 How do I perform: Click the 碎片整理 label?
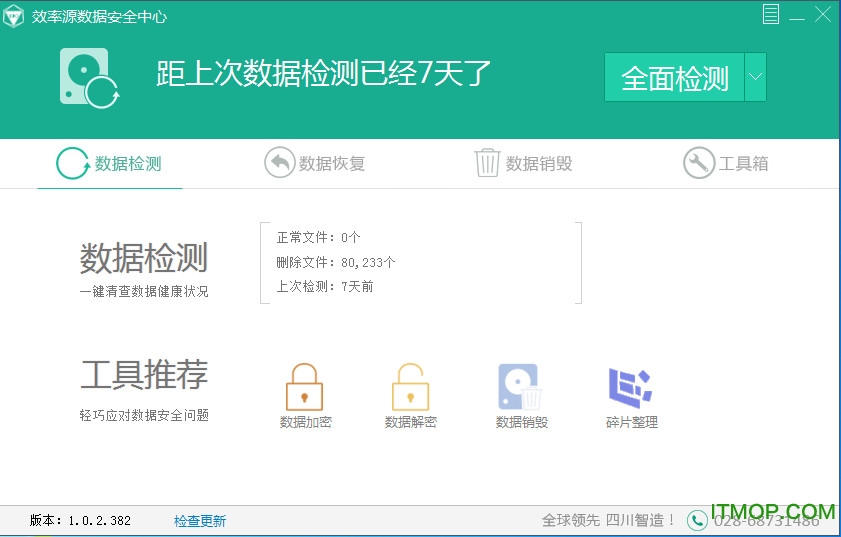point(632,423)
